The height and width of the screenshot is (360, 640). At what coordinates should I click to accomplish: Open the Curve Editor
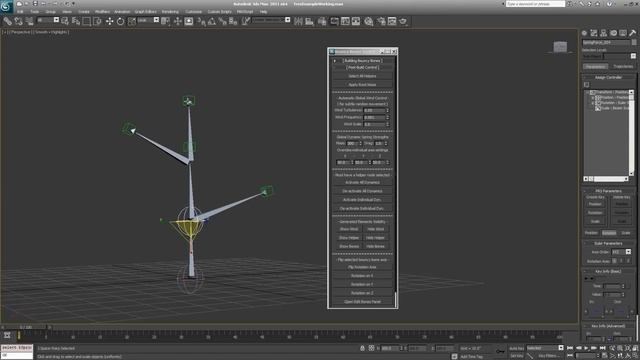(345, 21)
